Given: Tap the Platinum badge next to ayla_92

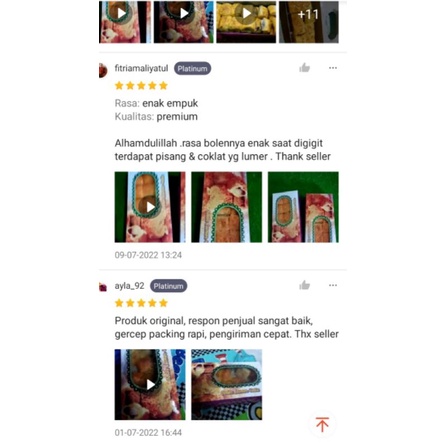Looking at the screenshot, I should point(168,286).
